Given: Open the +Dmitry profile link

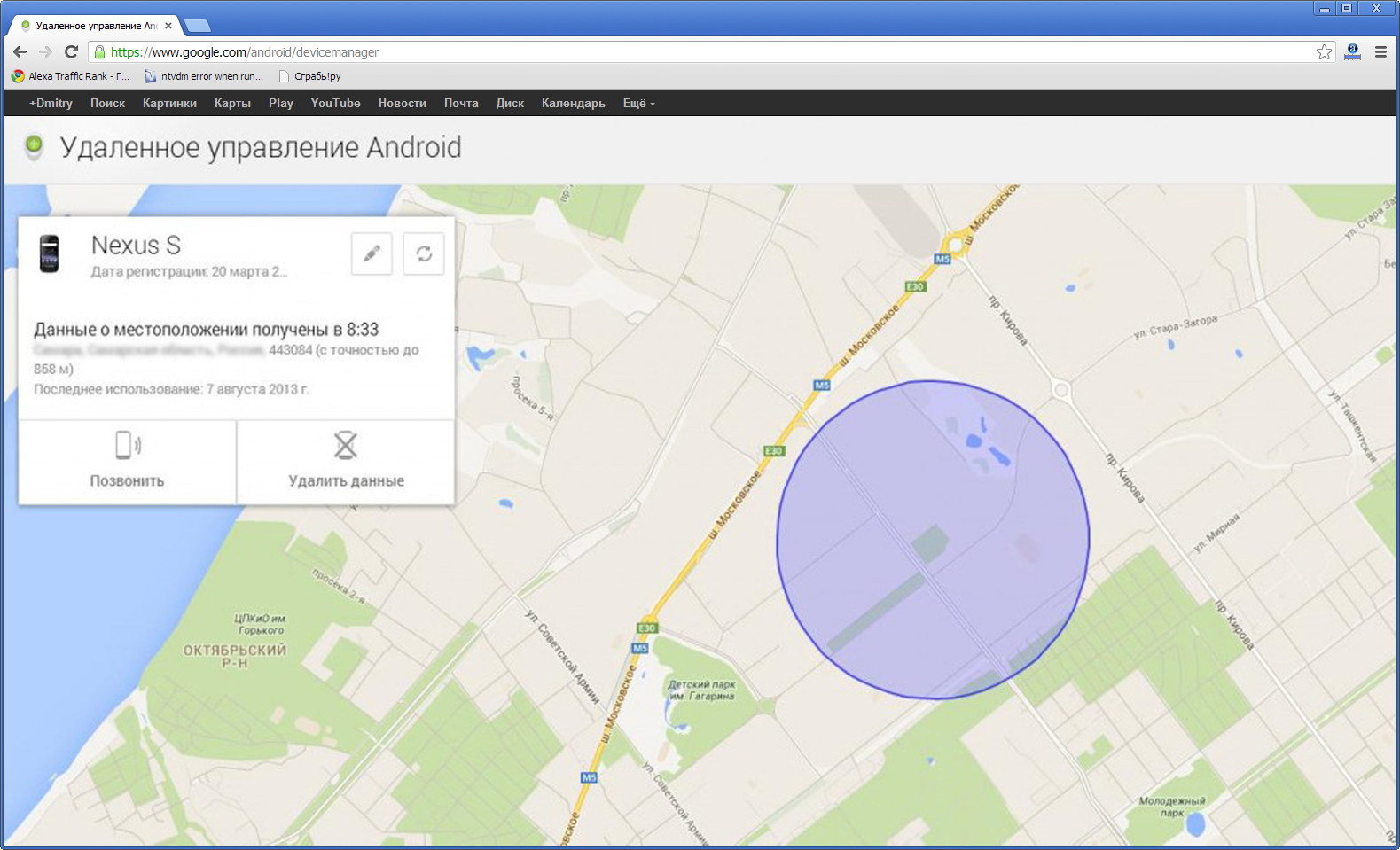Looking at the screenshot, I should tap(51, 103).
